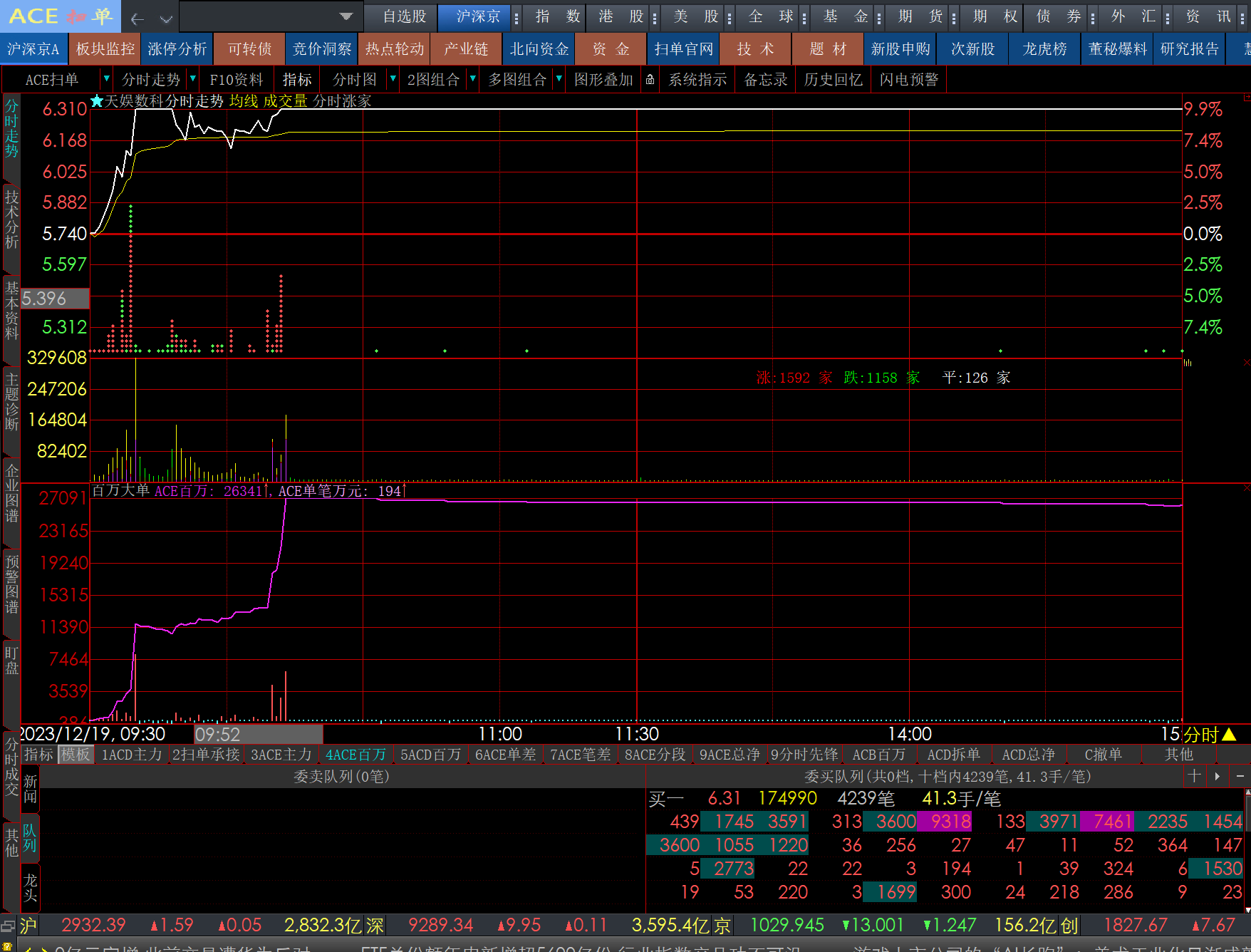Click the 龙虎榜 button

(1045, 49)
